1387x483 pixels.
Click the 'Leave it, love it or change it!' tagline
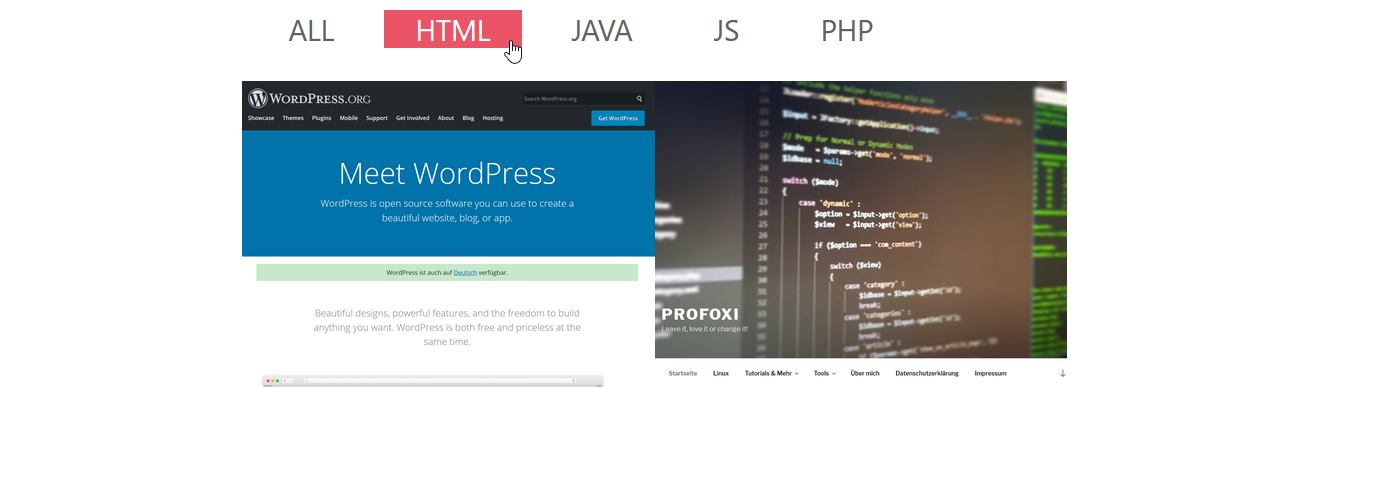(x=704, y=328)
